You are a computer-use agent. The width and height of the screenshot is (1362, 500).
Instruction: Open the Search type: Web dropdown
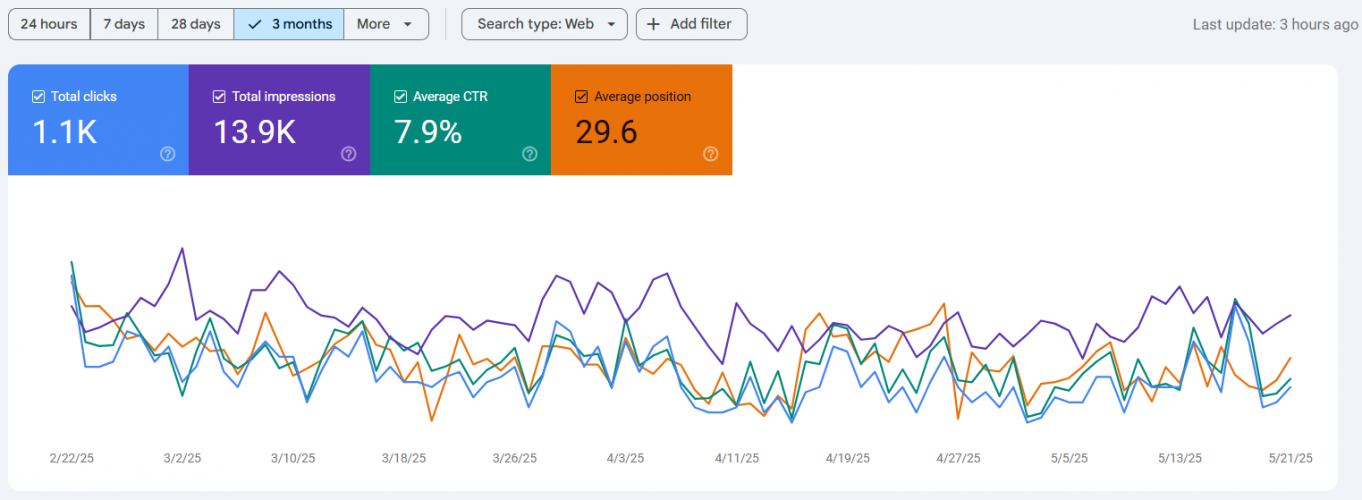[x=544, y=24]
